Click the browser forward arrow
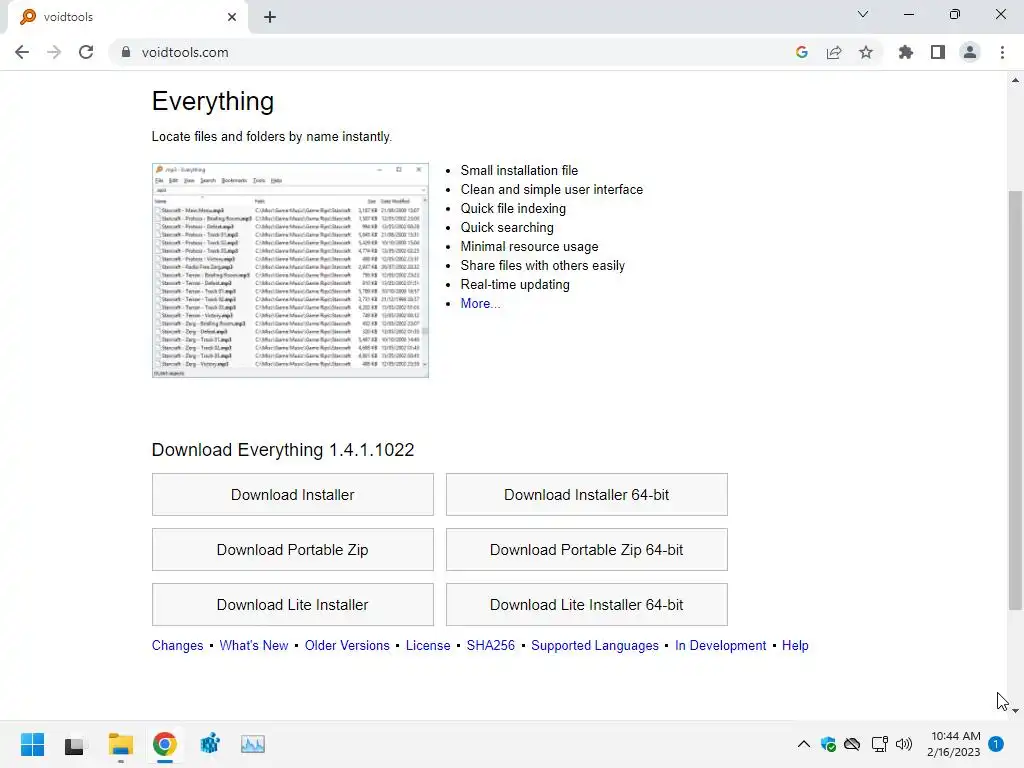The image size is (1024, 768). 54,52
